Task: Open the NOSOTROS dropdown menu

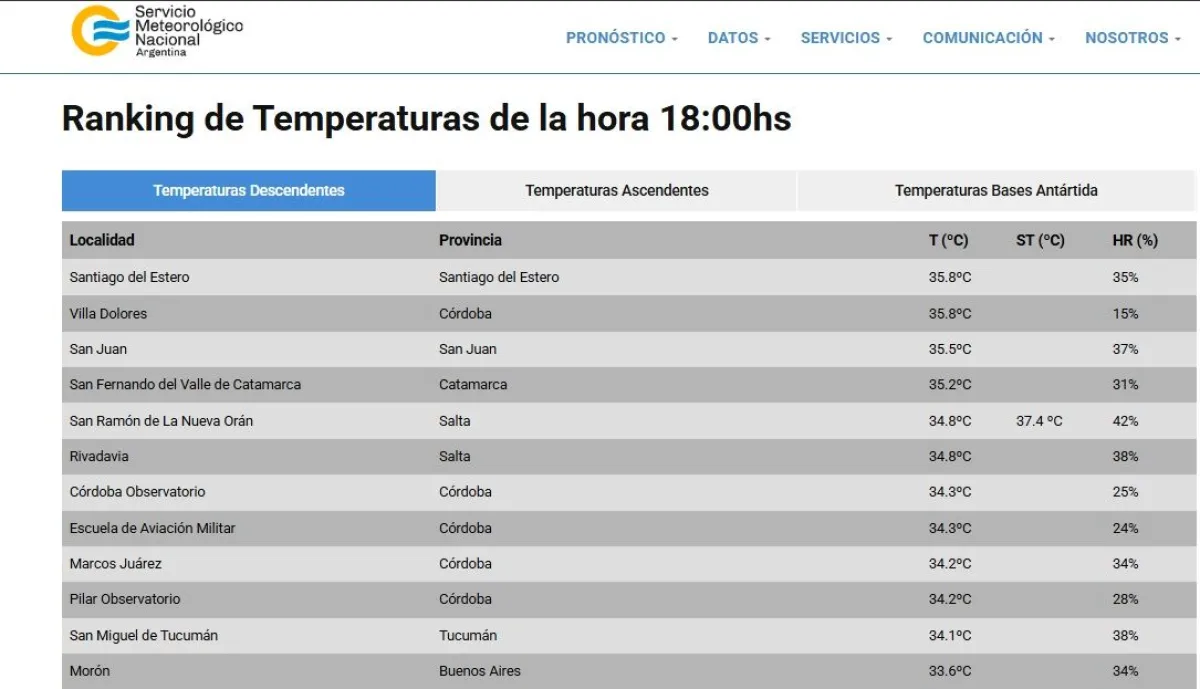Action: pos(1132,38)
